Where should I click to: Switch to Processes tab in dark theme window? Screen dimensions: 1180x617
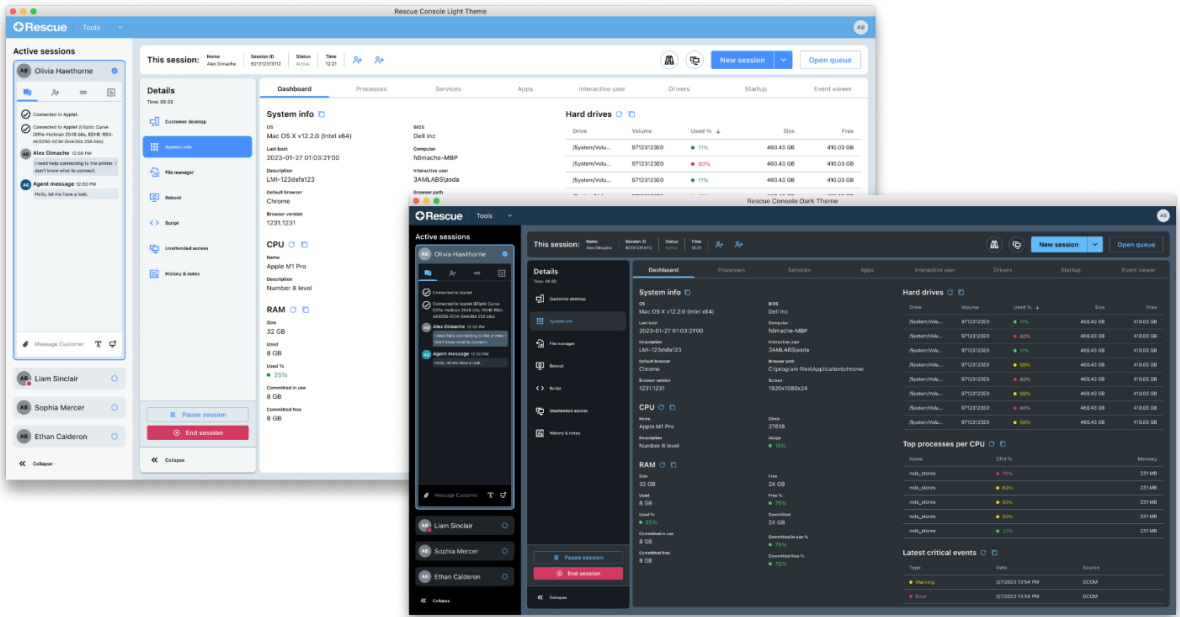pos(731,270)
